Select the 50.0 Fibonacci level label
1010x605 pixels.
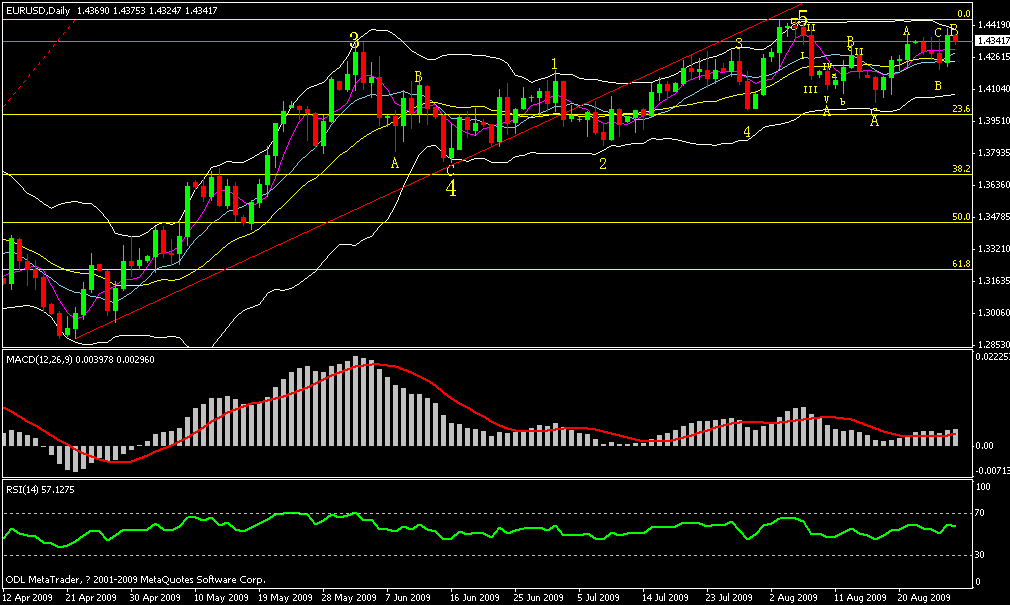click(962, 217)
